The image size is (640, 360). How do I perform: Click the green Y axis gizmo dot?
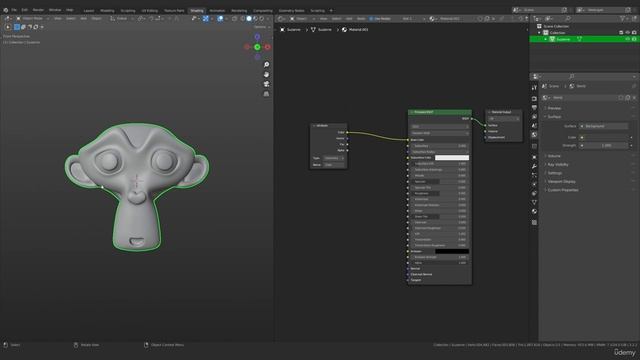coord(257,47)
